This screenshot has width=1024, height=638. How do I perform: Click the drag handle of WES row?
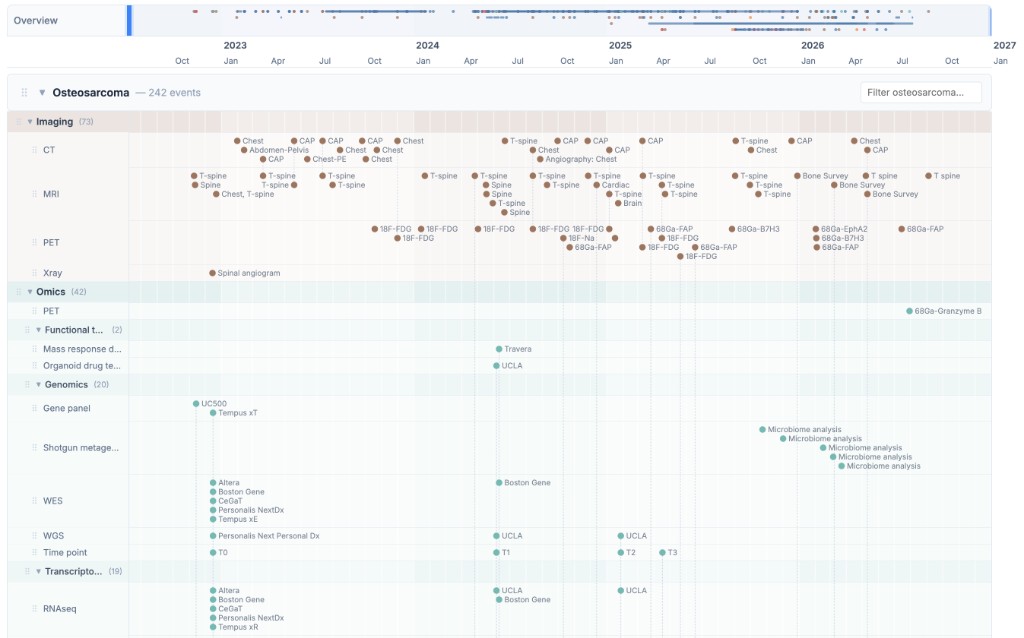click(x=35, y=501)
